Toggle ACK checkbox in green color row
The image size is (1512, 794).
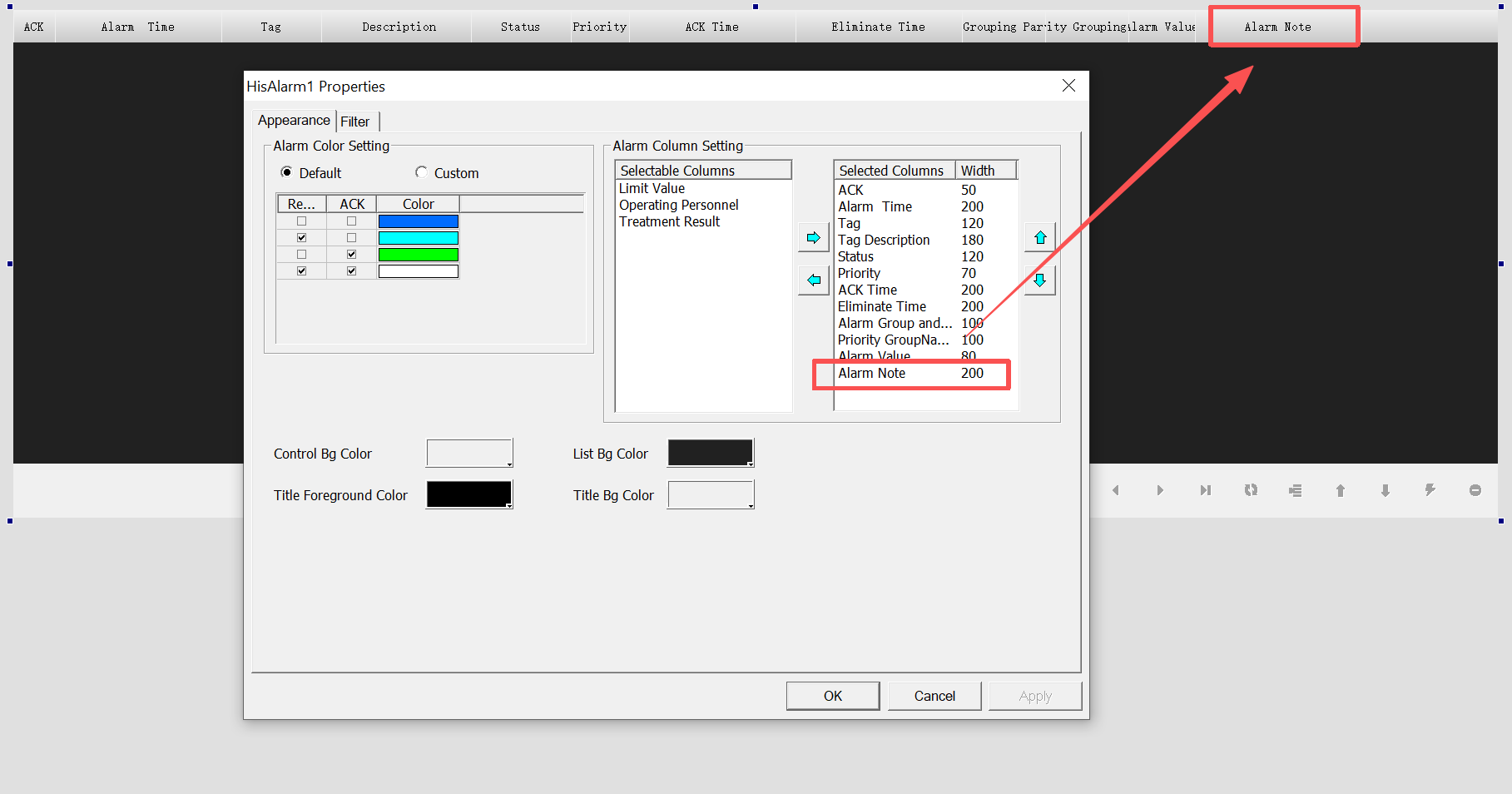pyautogui.click(x=351, y=255)
